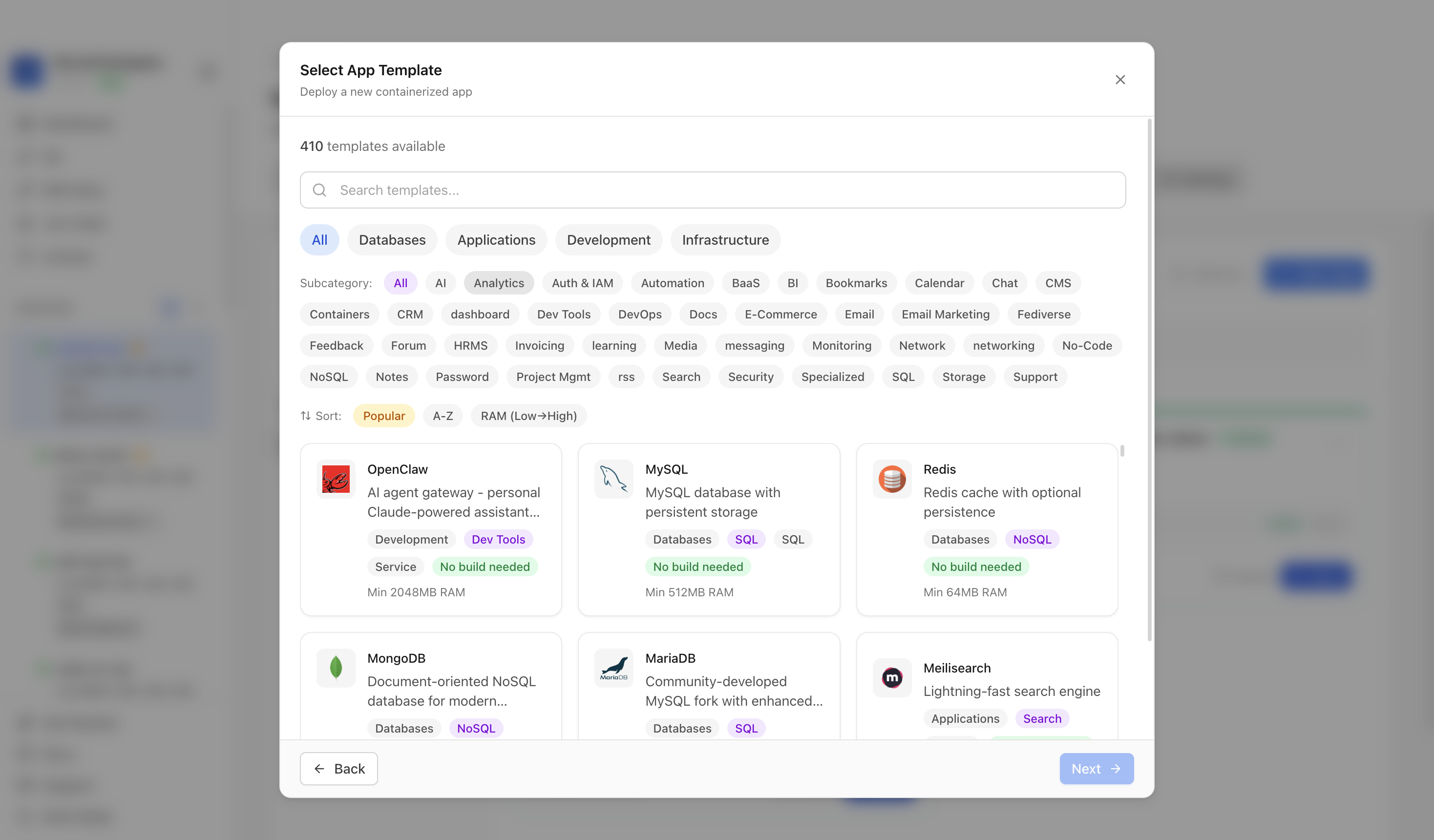Sort by RAM Low to High
This screenshot has height=840, width=1434.
(x=528, y=416)
